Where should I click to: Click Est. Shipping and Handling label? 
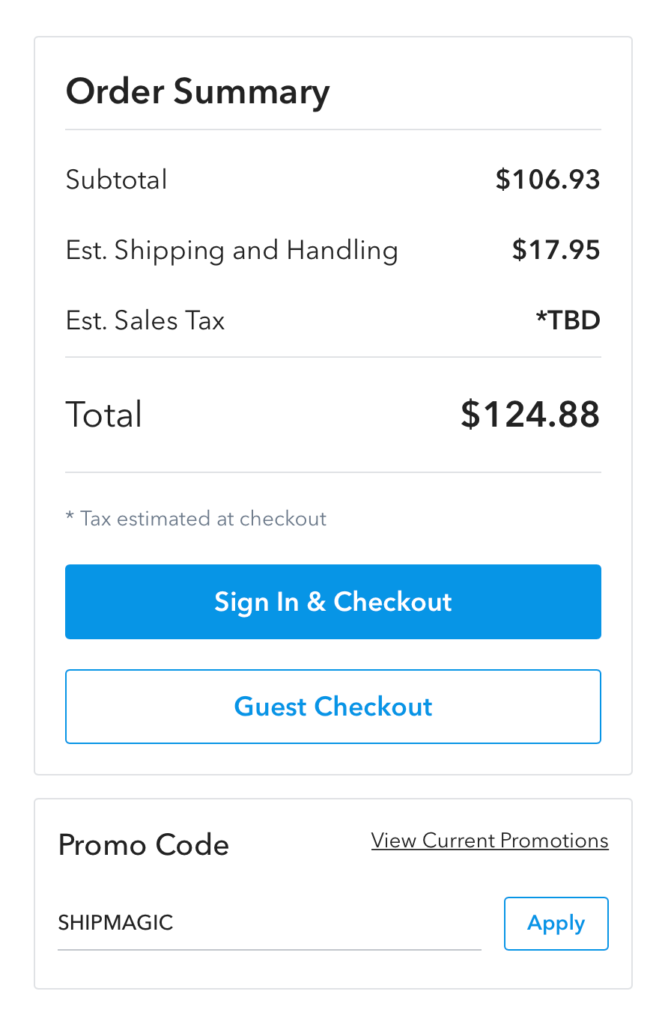click(x=231, y=250)
